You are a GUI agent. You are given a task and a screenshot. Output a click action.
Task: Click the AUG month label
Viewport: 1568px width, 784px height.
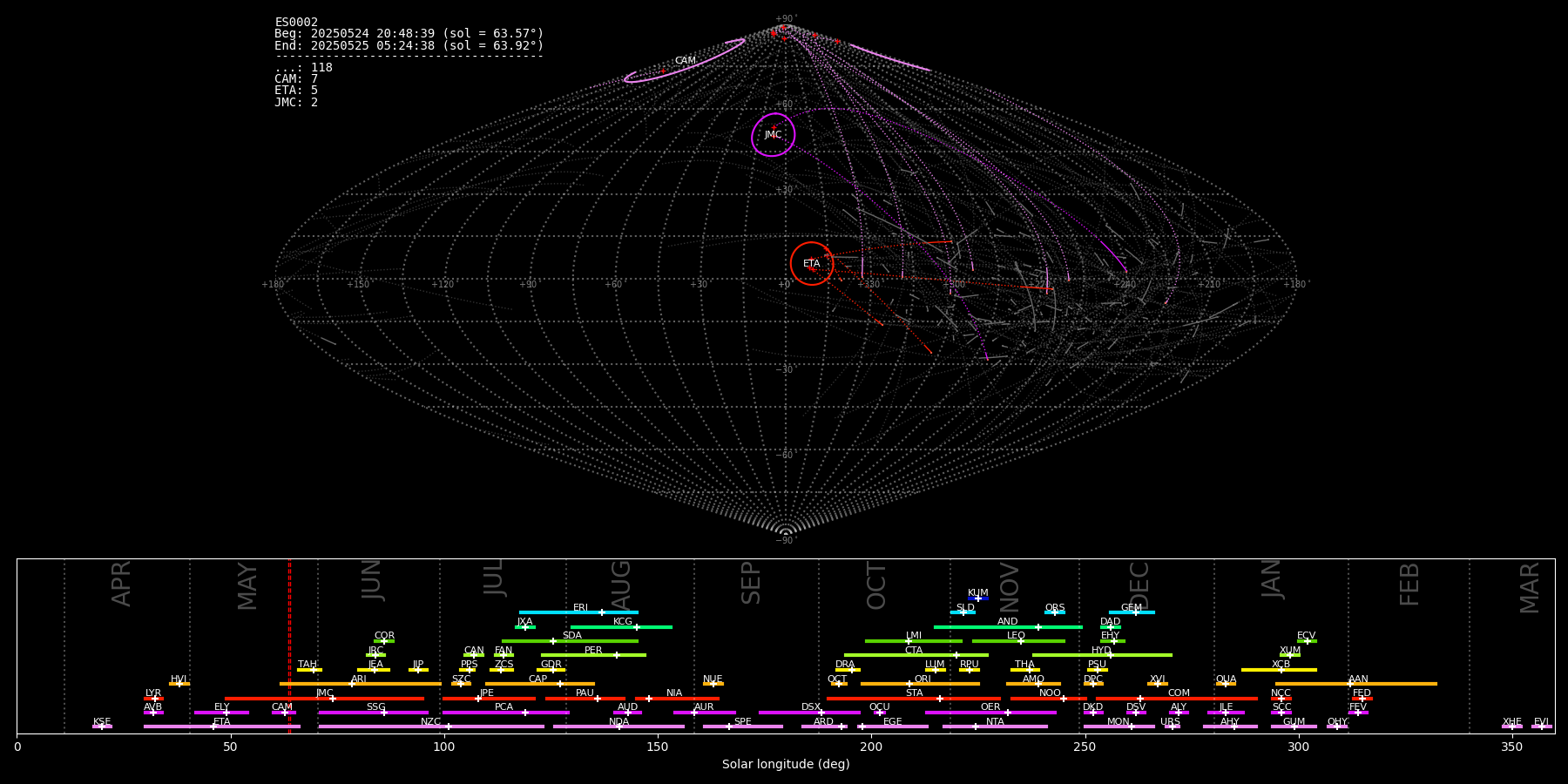(621, 585)
